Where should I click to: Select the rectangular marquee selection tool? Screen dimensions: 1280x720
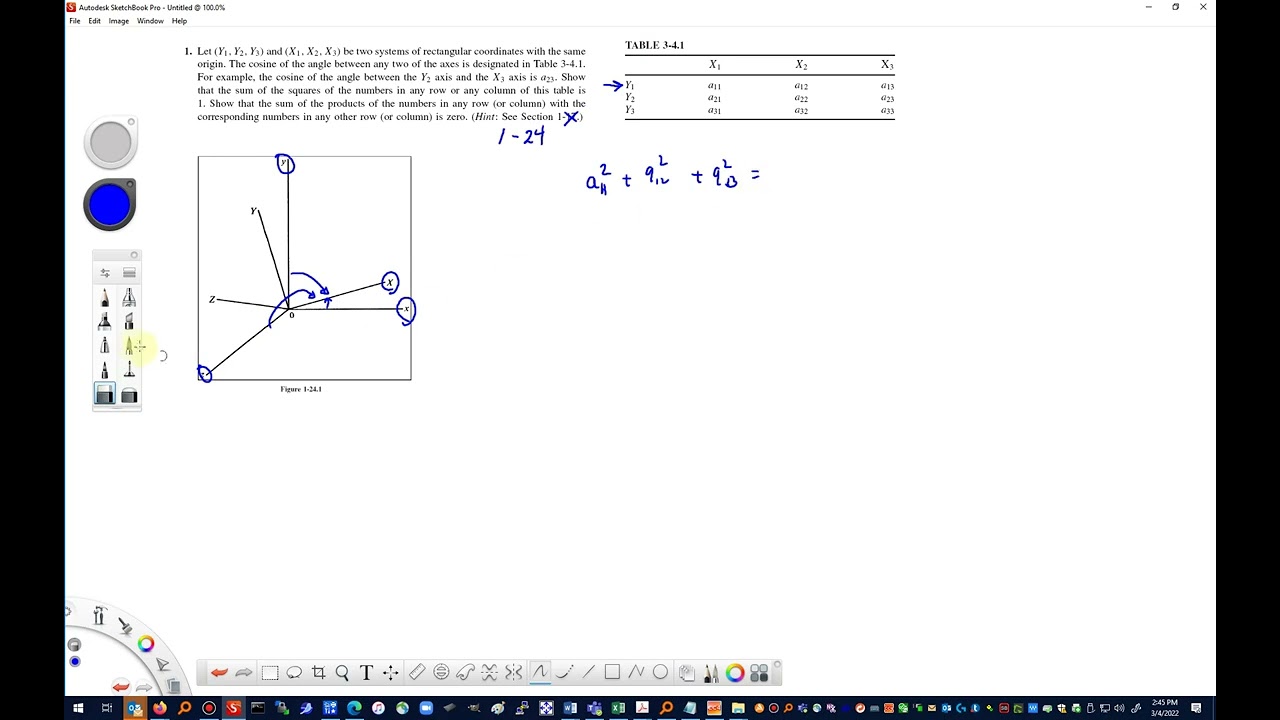[x=270, y=673]
